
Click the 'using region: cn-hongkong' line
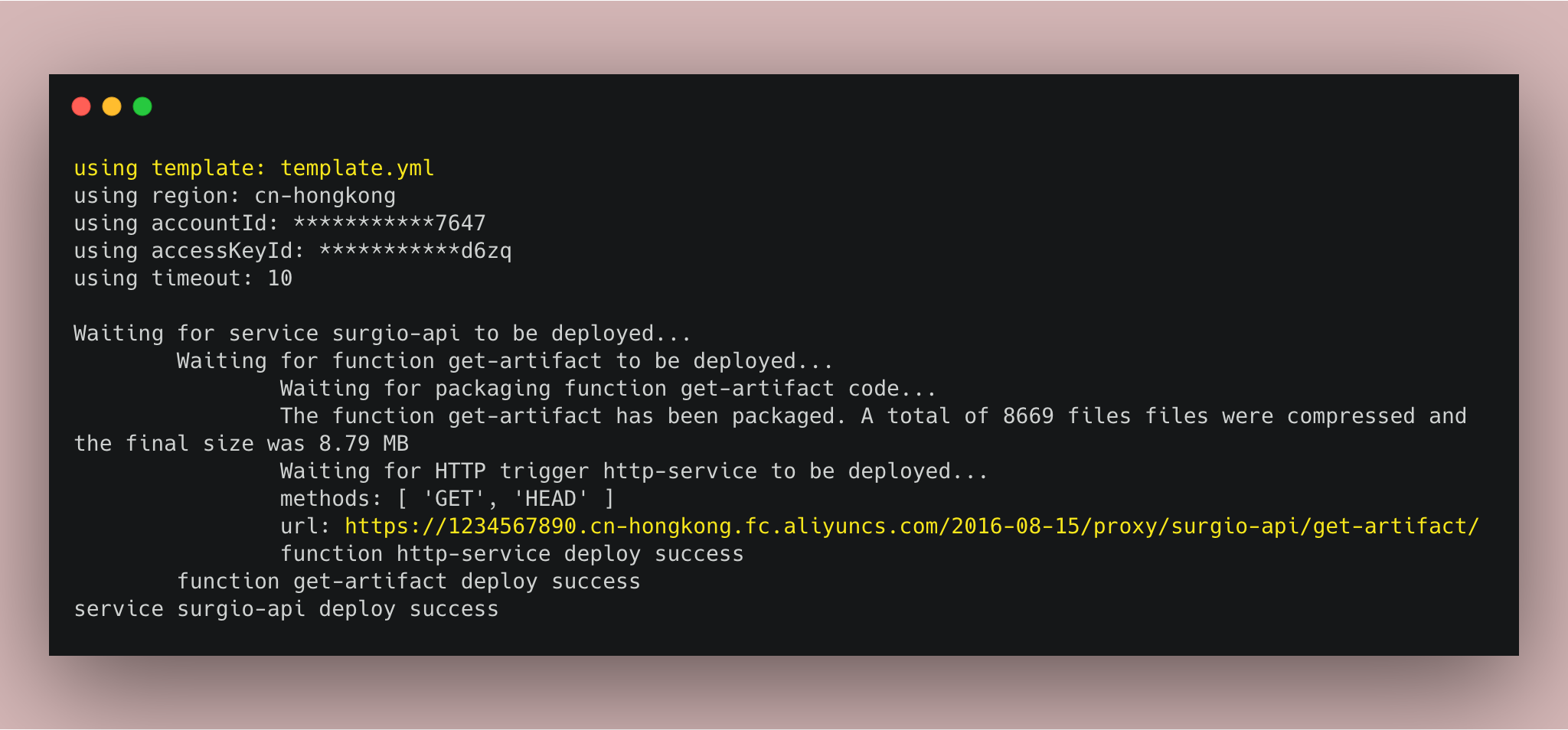click(x=235, y=196)
